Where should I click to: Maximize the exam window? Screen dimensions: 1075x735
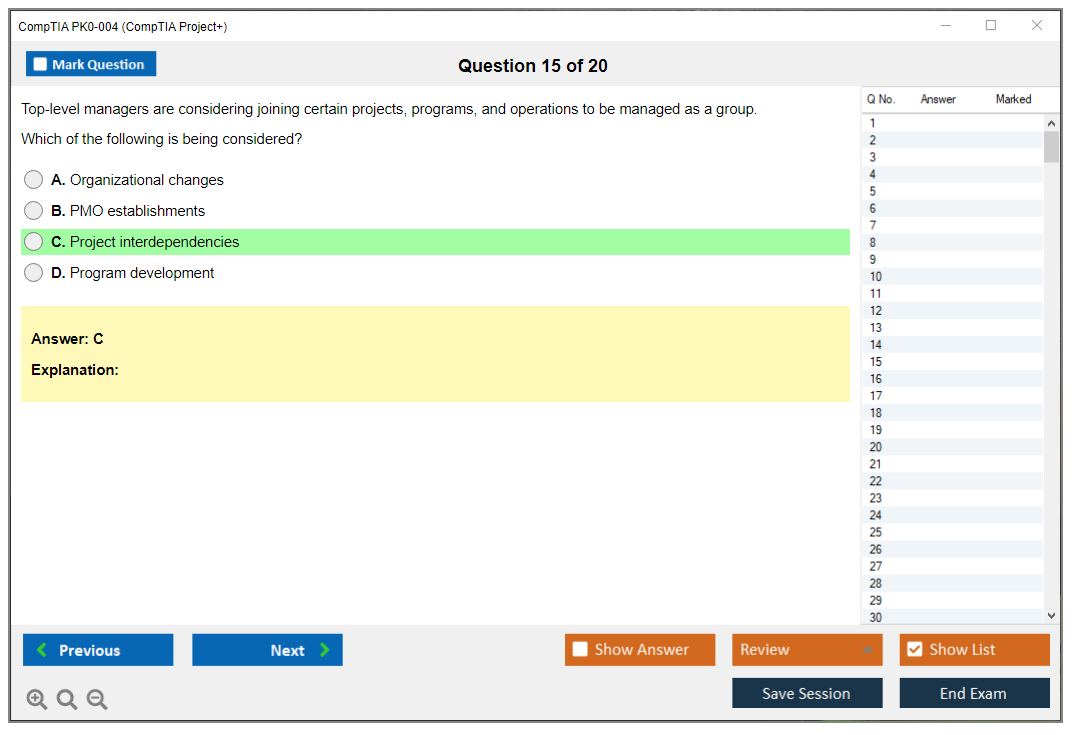[x=991, y=26]
